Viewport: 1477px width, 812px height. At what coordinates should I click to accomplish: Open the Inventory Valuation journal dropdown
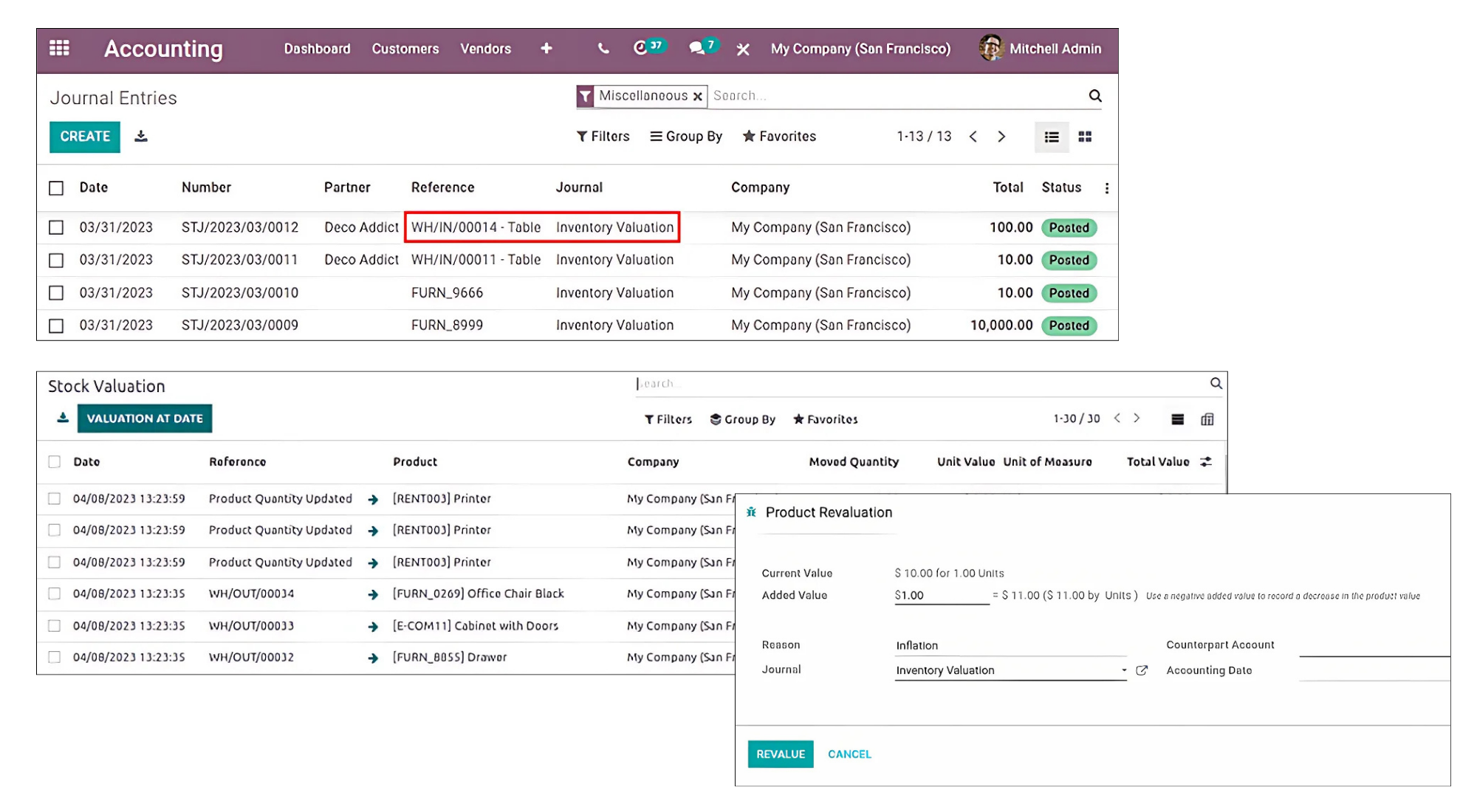[x=1123, y=670]
